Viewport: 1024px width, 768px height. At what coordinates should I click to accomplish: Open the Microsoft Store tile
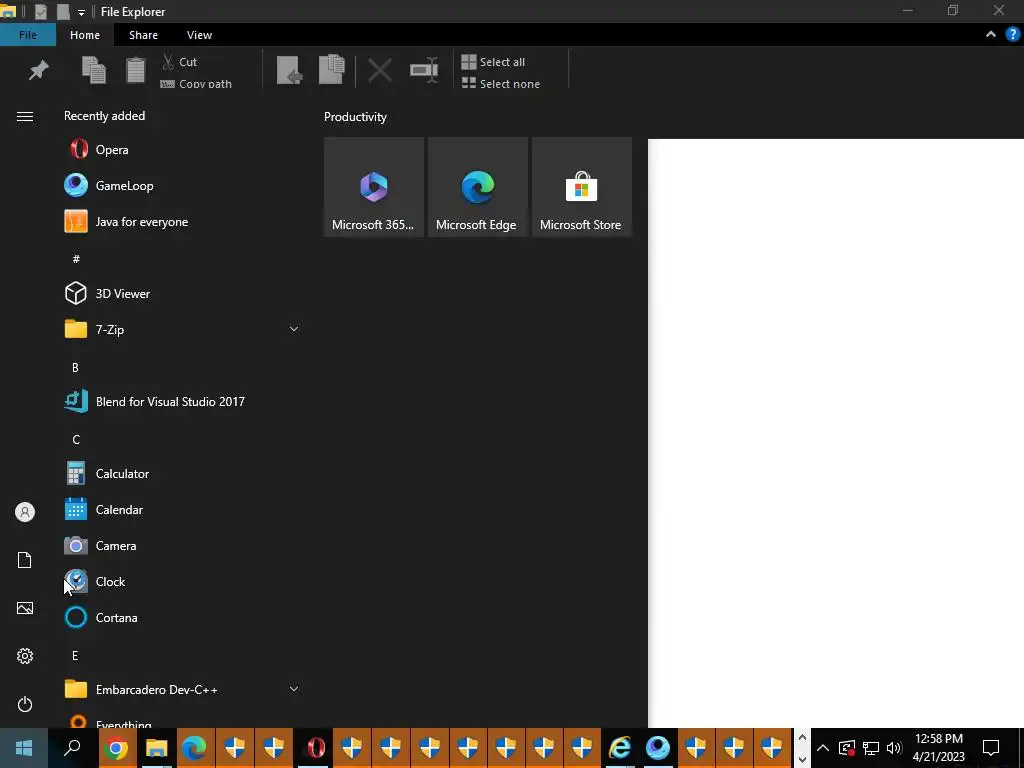point(581,187)
